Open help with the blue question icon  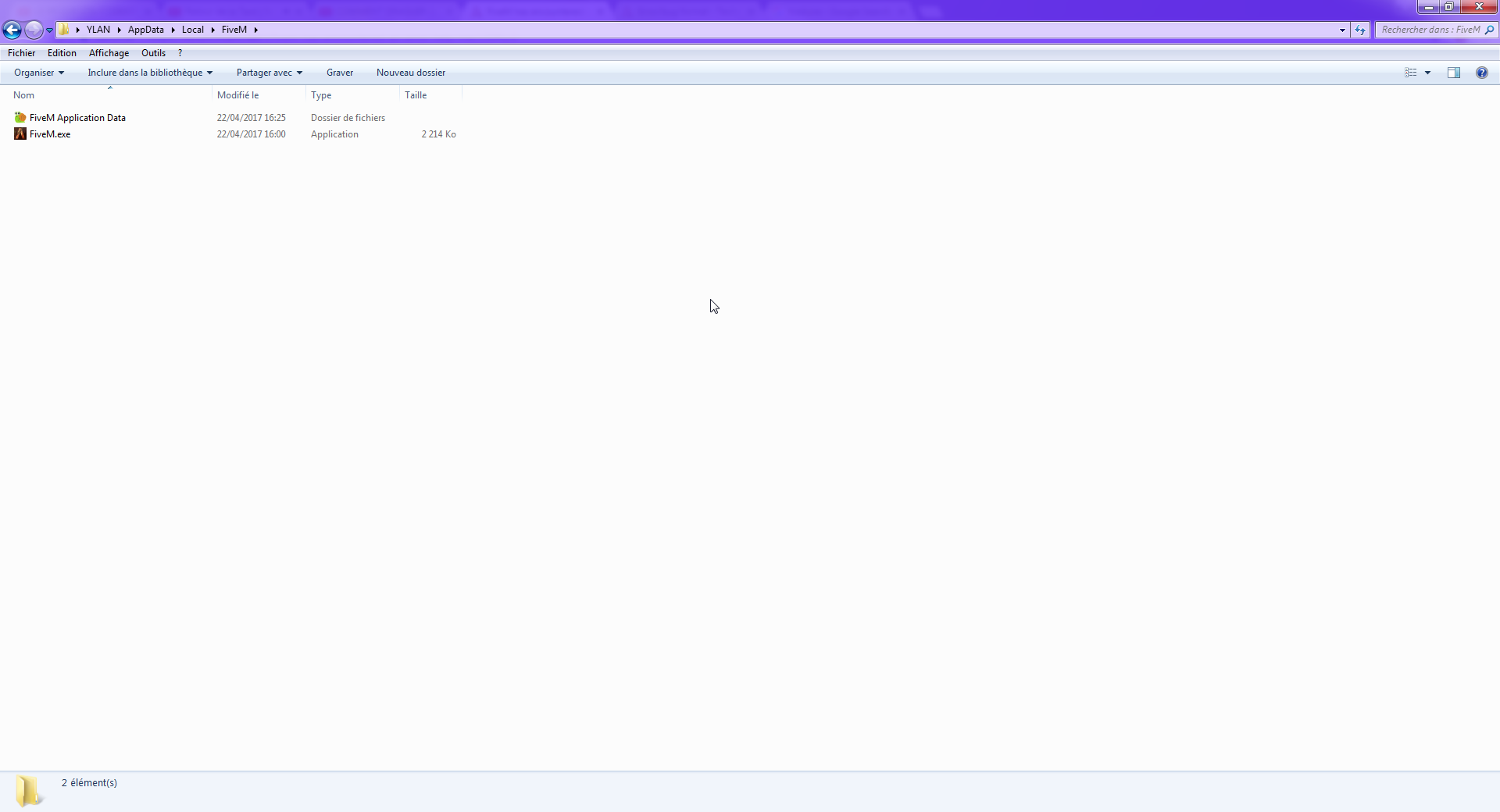pos(1482,73)
